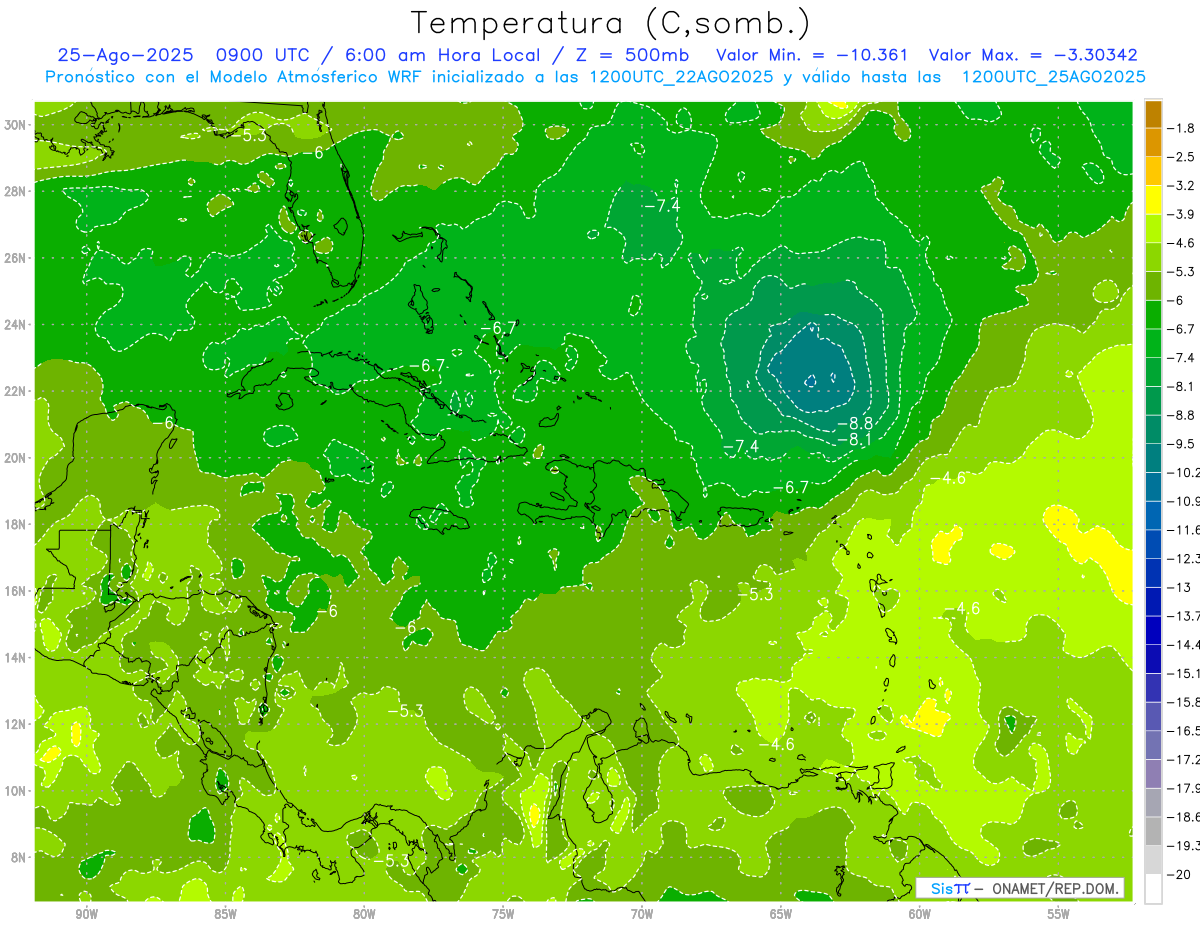Click the 8N latitude label

point(19,857)
